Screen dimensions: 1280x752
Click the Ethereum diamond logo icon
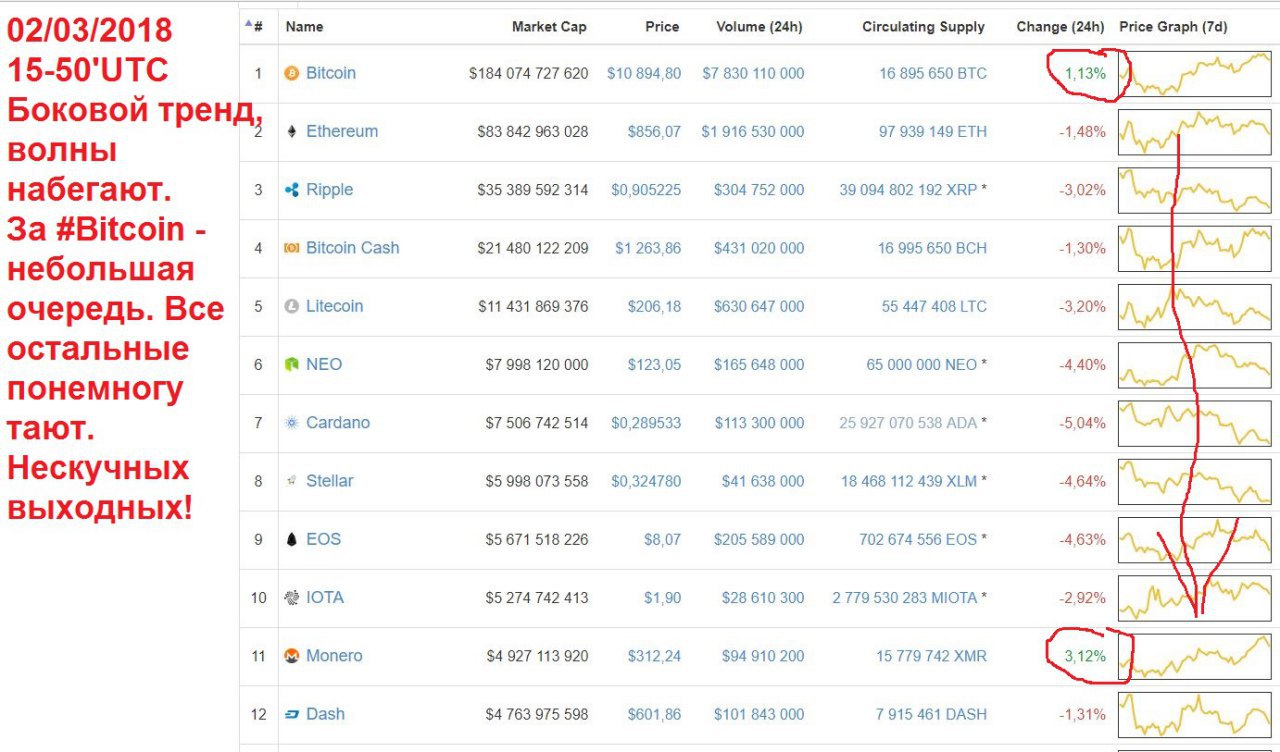click(x=292, y=132)
